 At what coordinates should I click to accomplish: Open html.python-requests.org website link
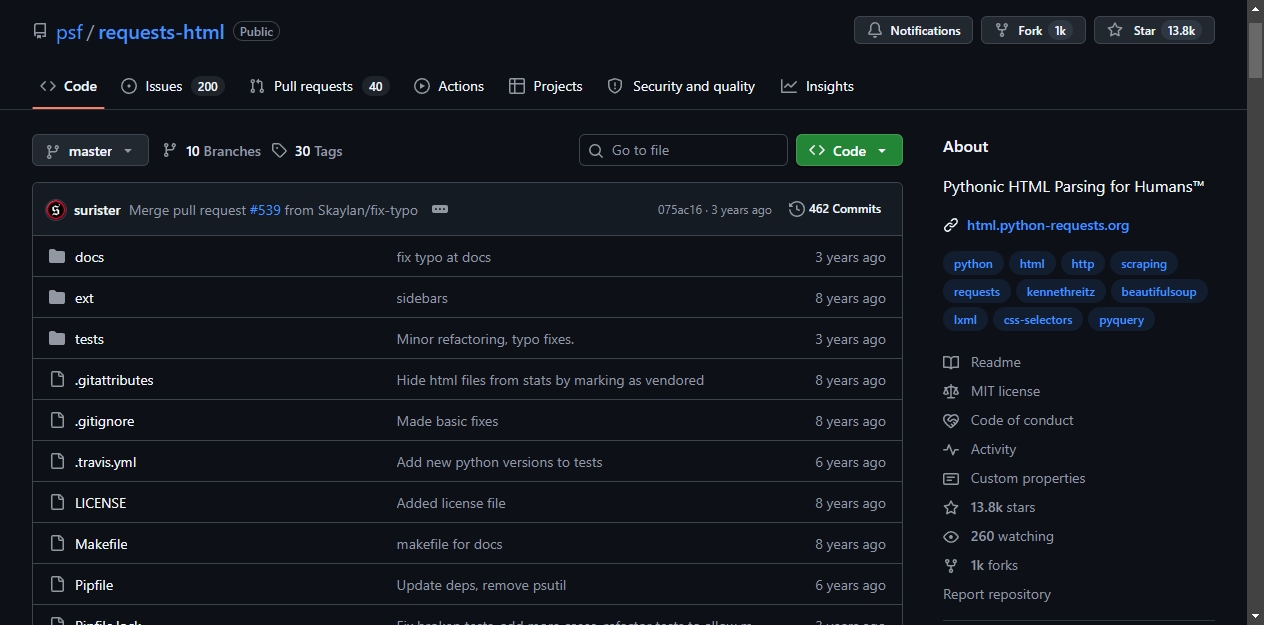pyautogui.click(x=1048, y=225)
